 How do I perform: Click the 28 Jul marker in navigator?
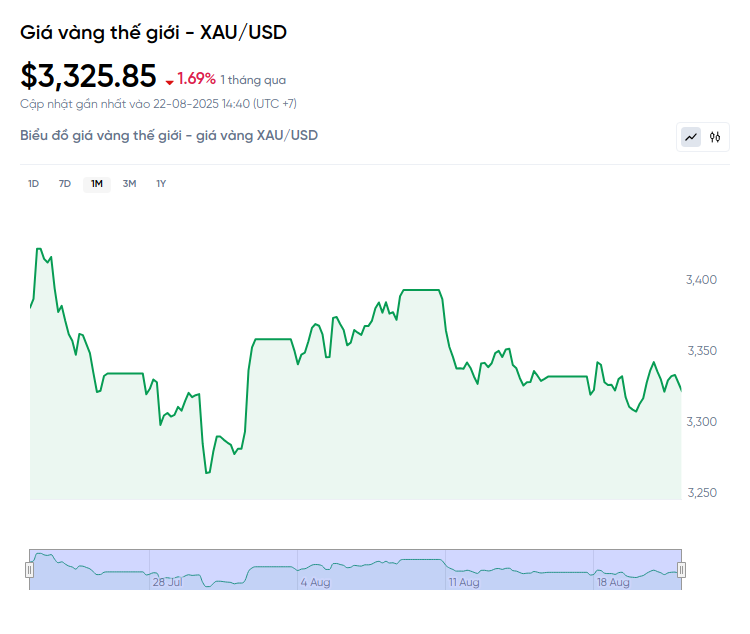(x=167, y=582)
